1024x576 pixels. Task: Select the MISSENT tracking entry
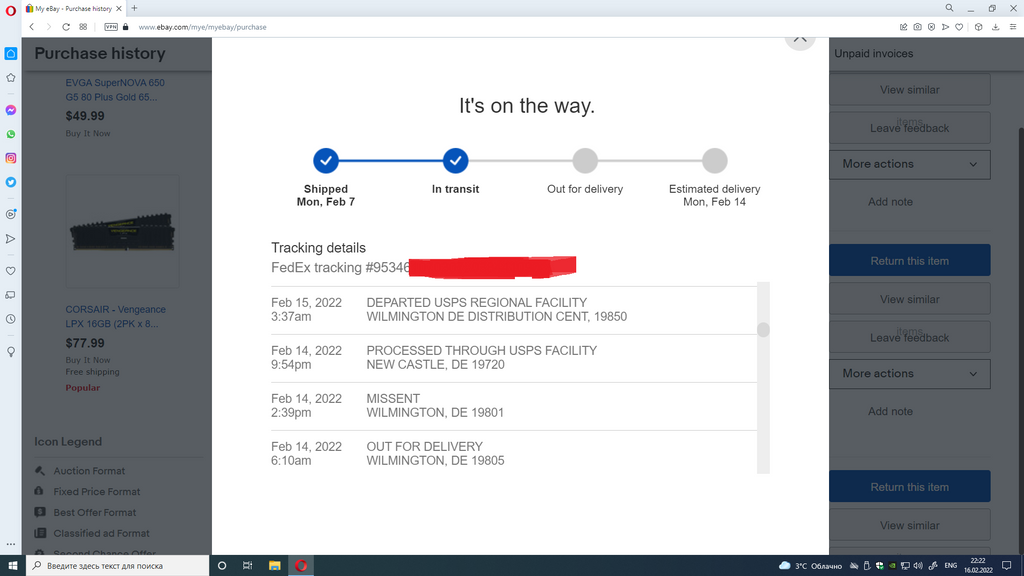click(514, 406)
